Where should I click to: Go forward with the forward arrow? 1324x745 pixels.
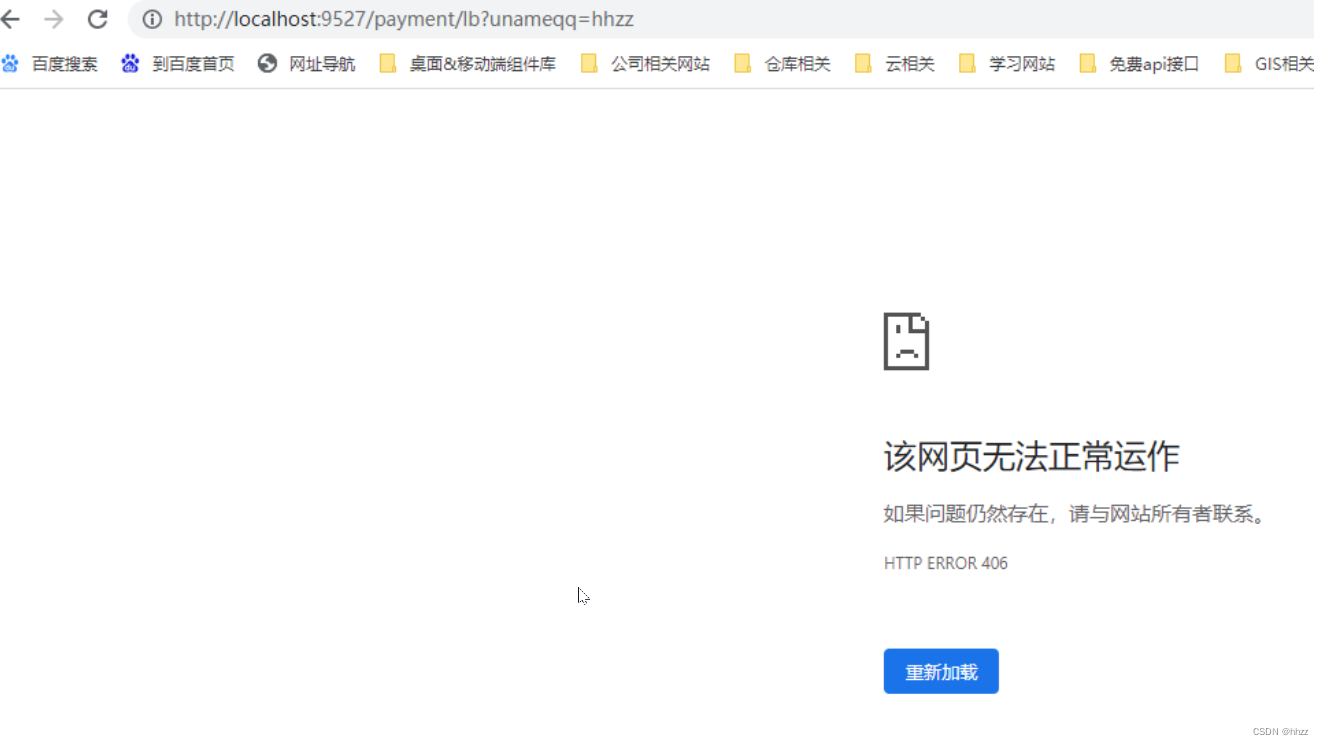pyautogui.click(x=54, y=19)
